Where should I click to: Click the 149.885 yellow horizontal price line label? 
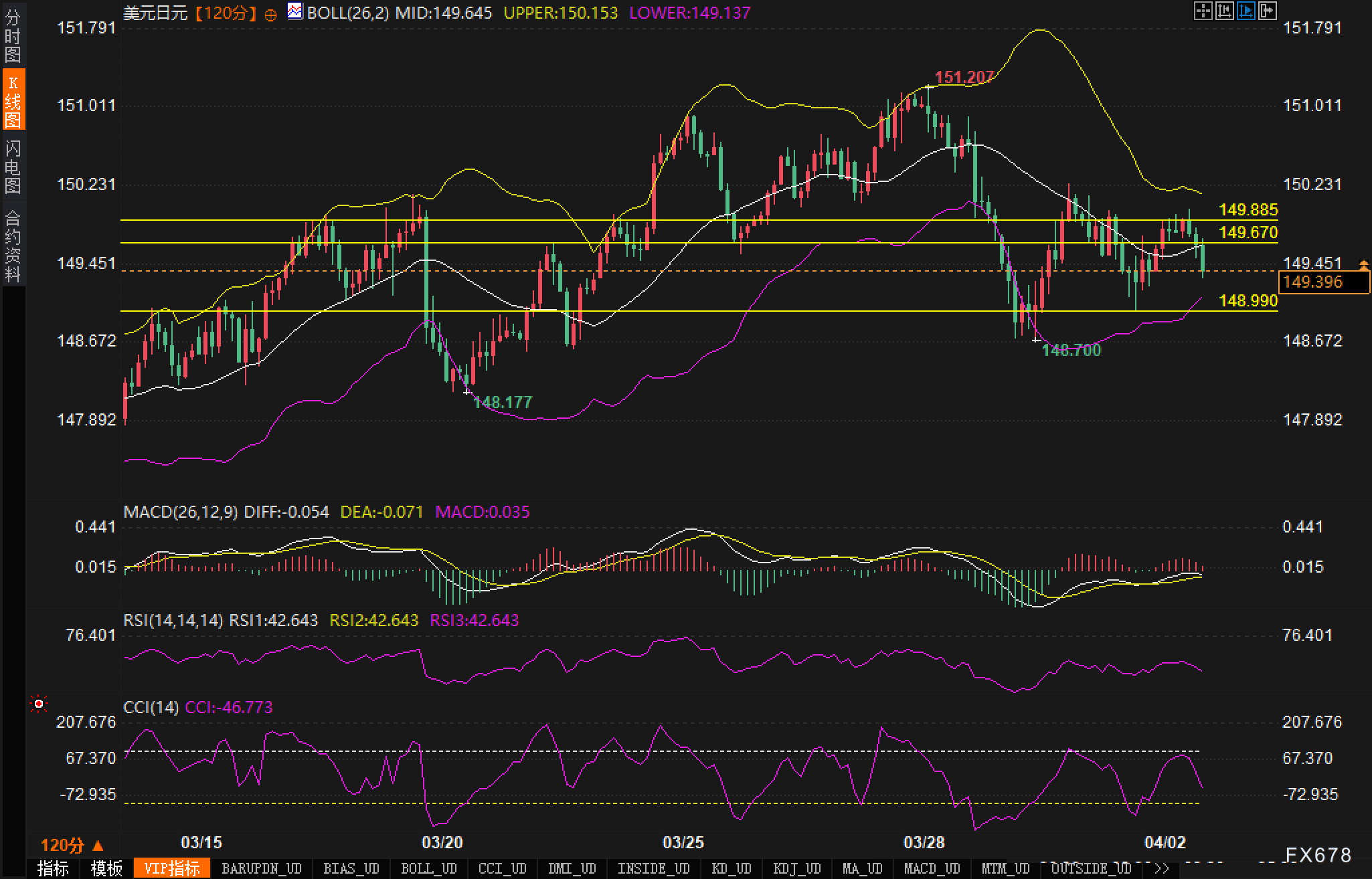pyautogui.click(x=1248, y=209)
